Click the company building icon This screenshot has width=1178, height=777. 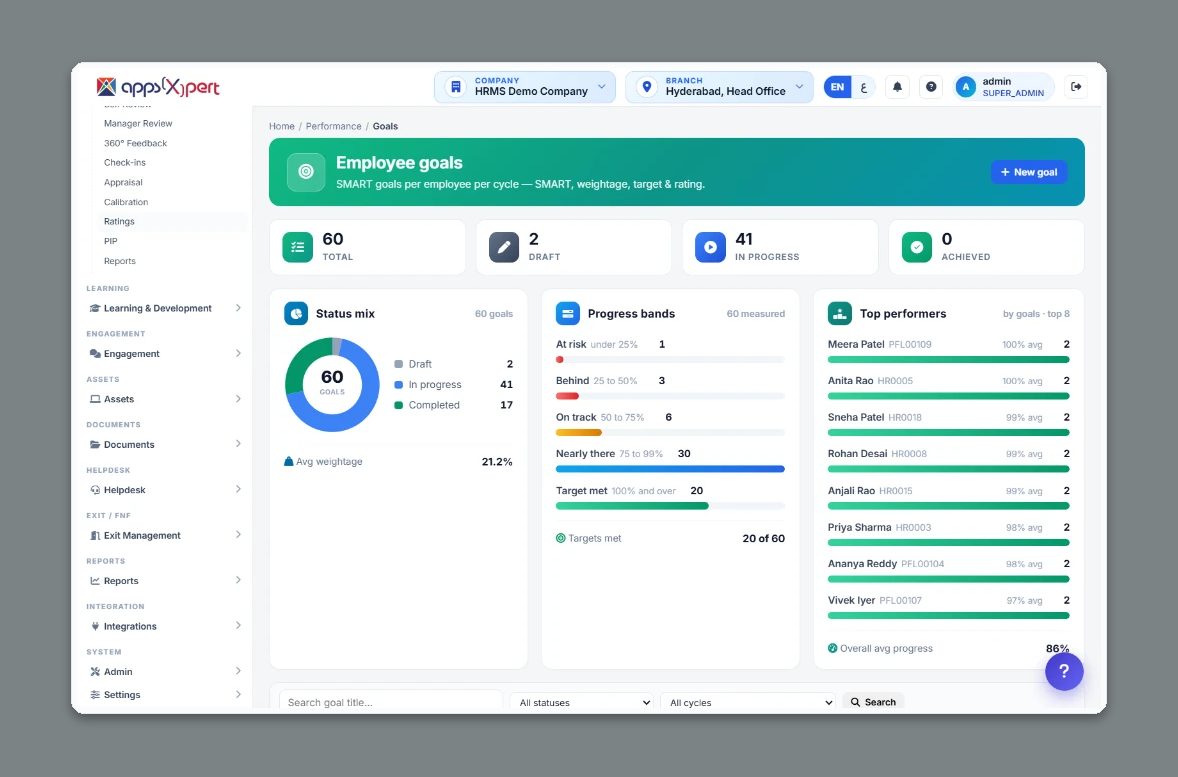pos(455,87)
